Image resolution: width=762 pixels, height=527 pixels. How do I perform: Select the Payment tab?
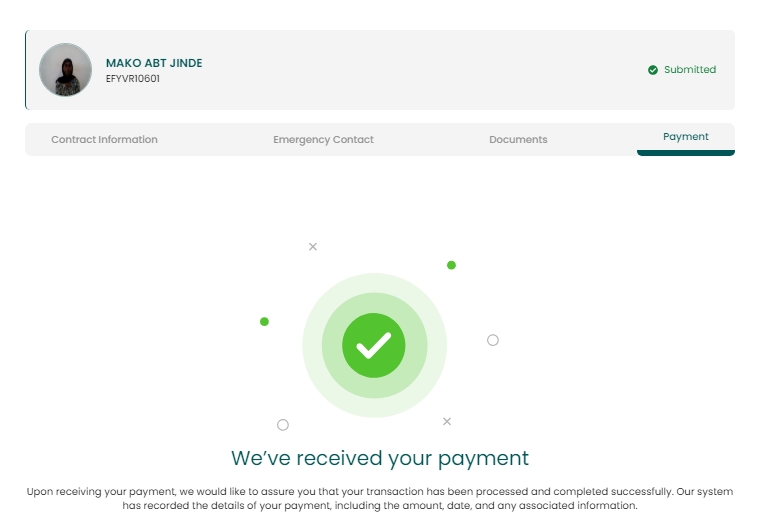tap(686, 137)
